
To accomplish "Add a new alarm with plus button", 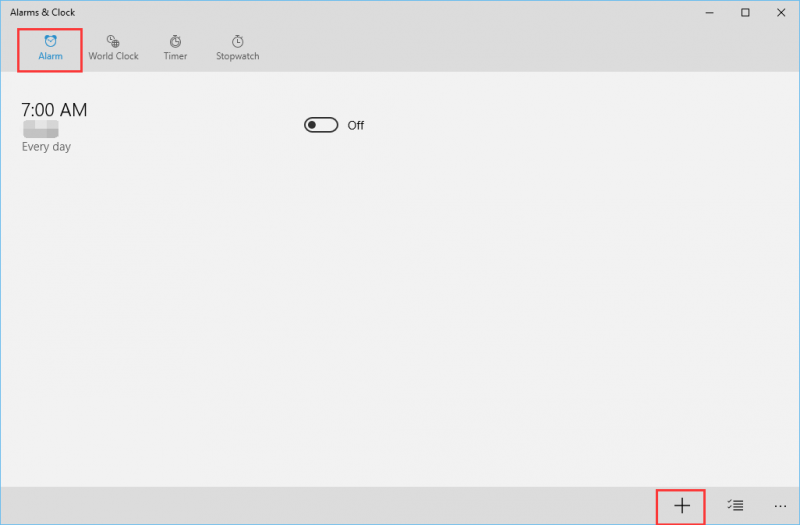I will (682, 506).
